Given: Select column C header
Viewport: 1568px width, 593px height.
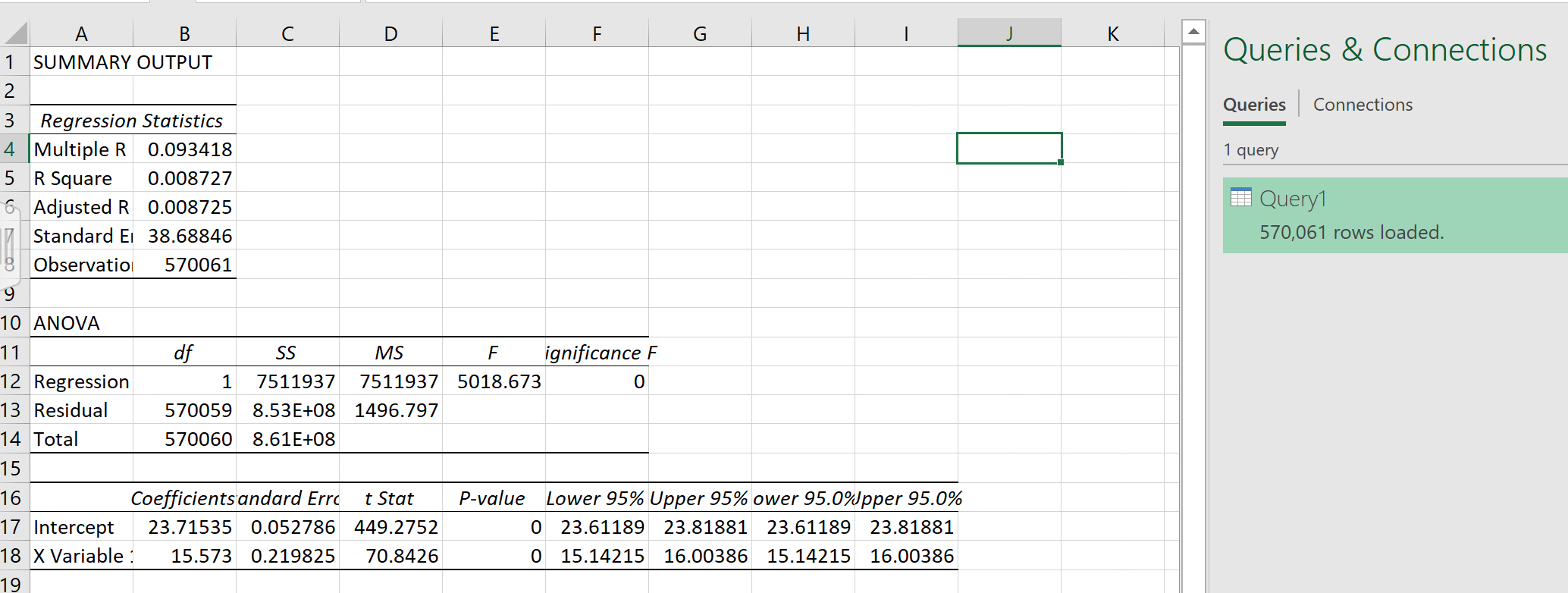Looking at the screenshot, I should tap(288, 33).
